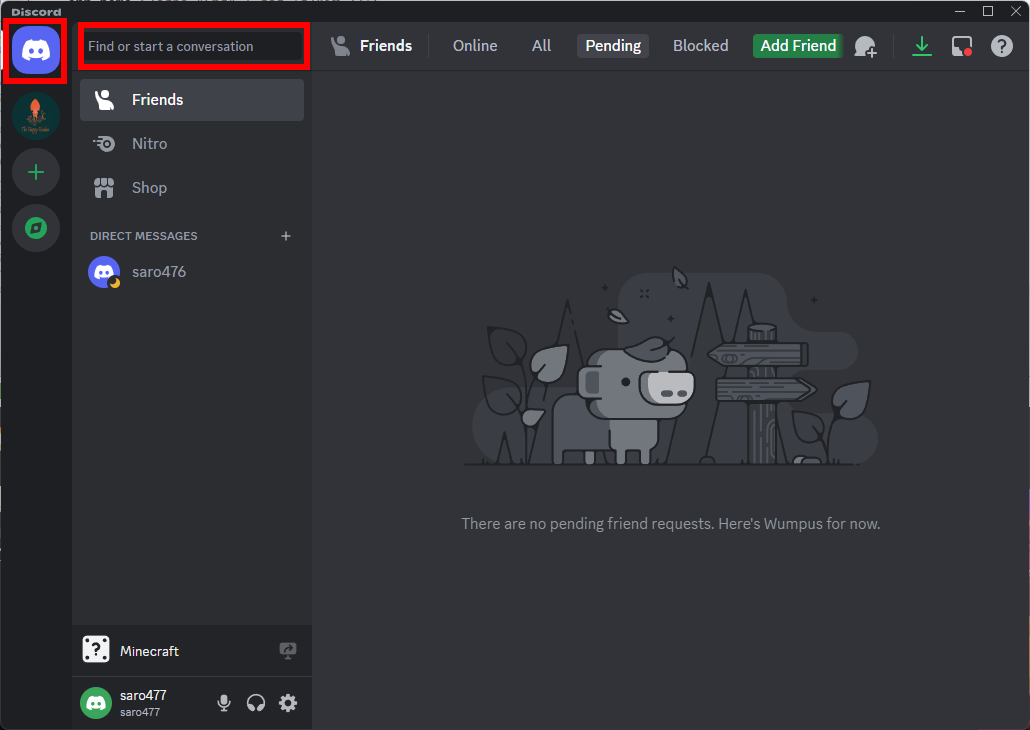The height and width of the screenshot is (730, 1030).
Task: Switch to the Blocked tab
Action: pos(700,46)
